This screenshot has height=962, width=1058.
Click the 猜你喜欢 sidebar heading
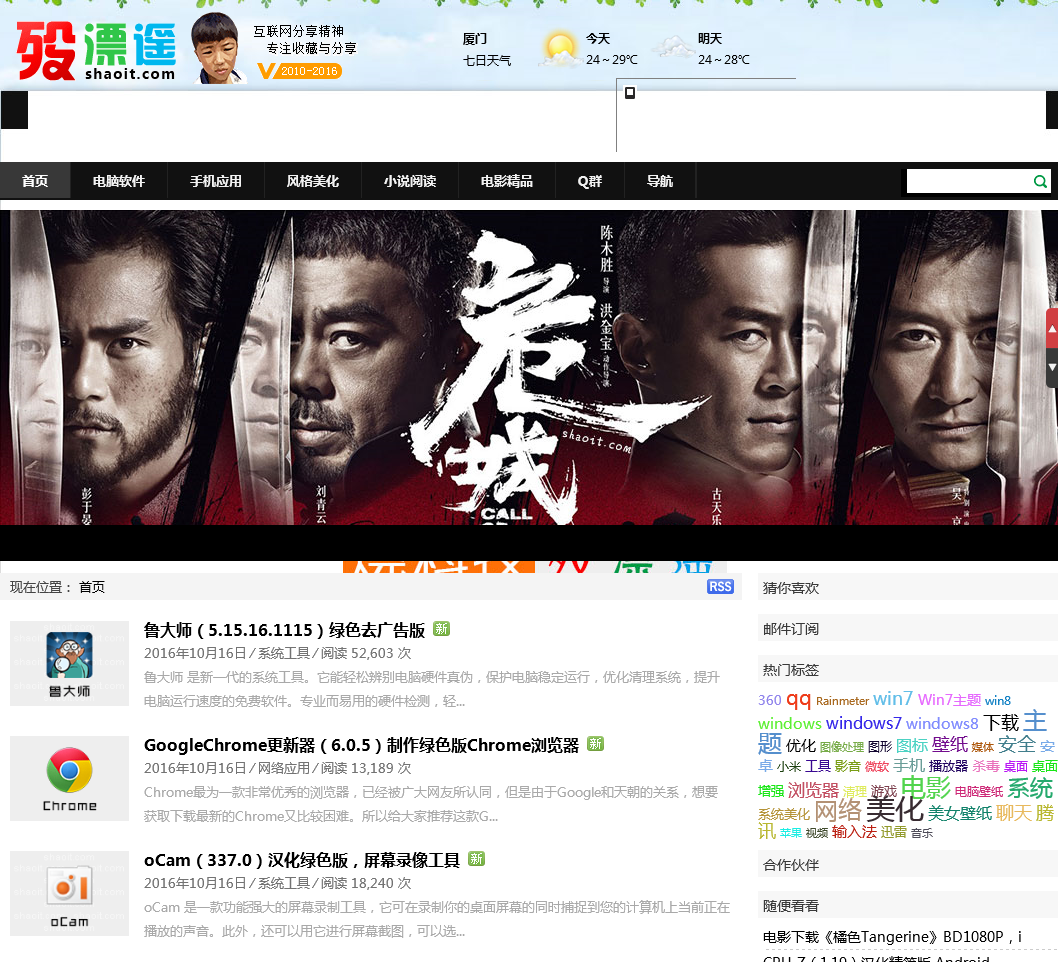click(791, 588)
